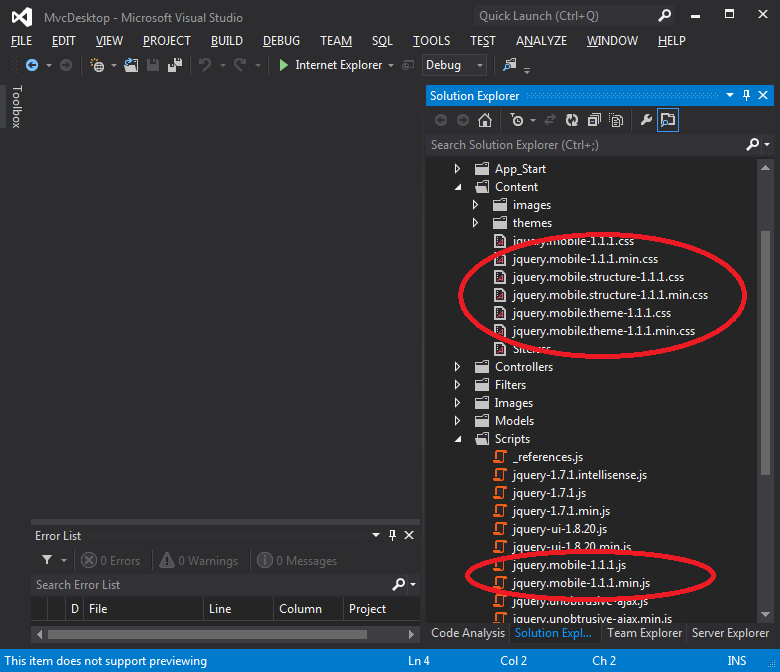Image resolution: width=780 pixels, height=672 pixels.
Task: Sort Error List by the Line column header
Action: [238, 609]
